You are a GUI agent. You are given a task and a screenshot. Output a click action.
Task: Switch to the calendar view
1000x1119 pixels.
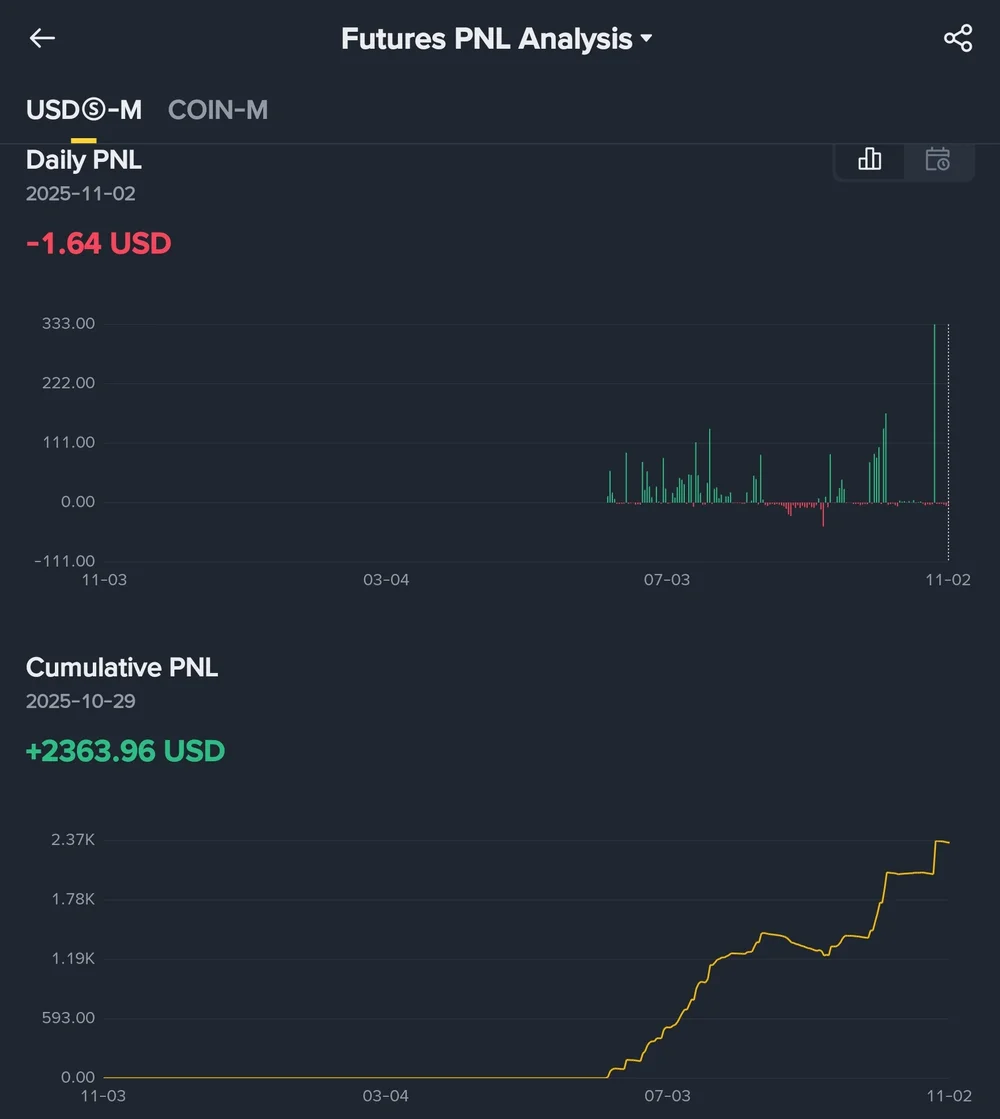[937, 159]
